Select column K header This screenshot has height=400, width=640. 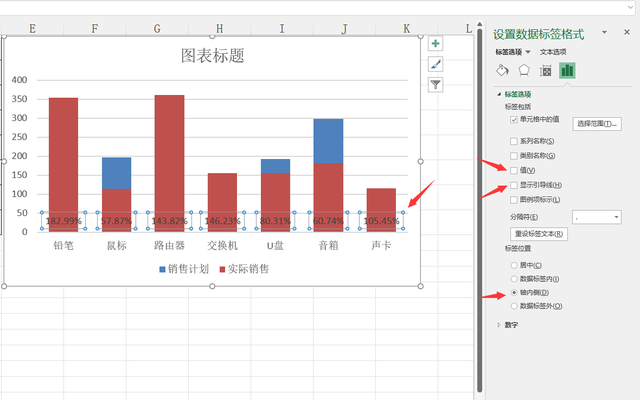(x=407, y=29)
